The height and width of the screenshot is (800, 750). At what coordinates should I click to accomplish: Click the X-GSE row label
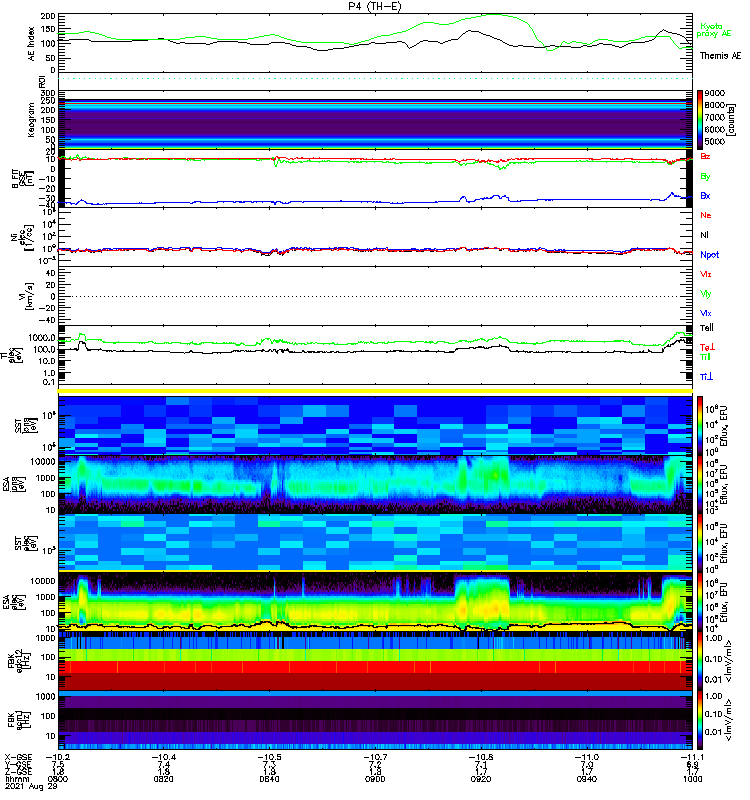point(18,757)
